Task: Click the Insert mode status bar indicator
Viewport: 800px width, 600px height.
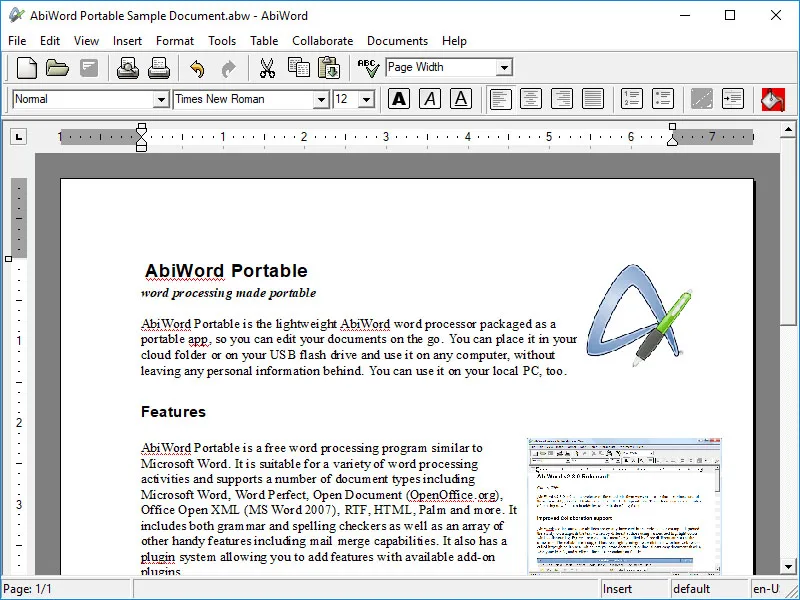Action: [634, 589]
